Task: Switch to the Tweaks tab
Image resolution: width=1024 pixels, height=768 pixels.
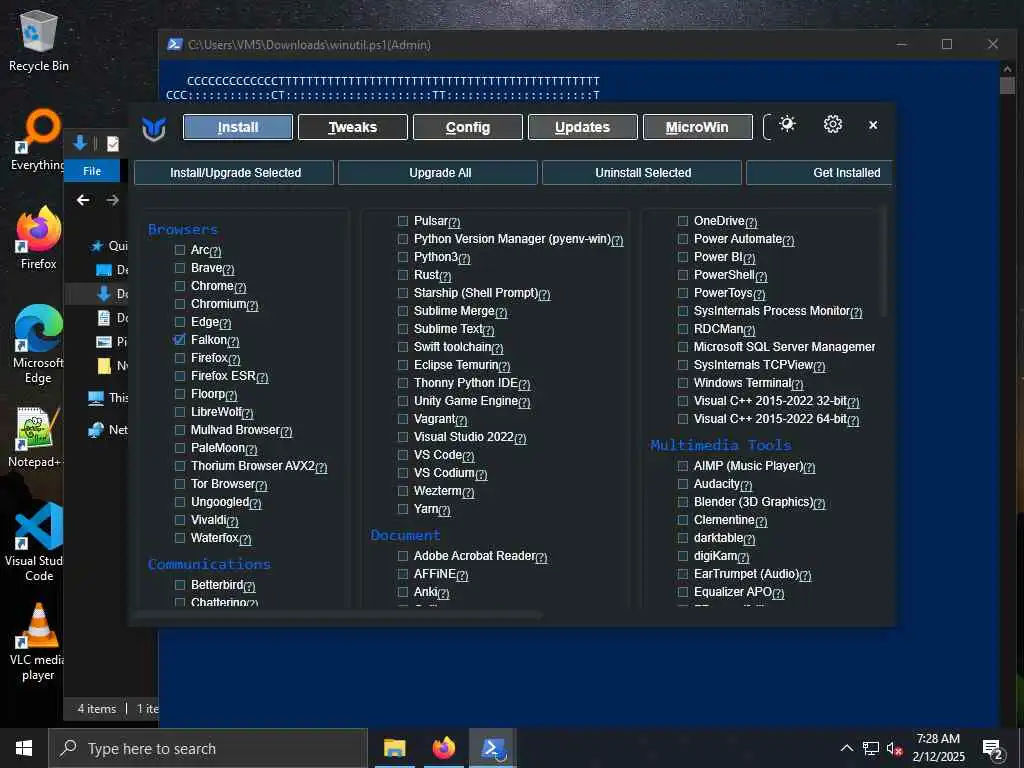Action: [353, 127]
